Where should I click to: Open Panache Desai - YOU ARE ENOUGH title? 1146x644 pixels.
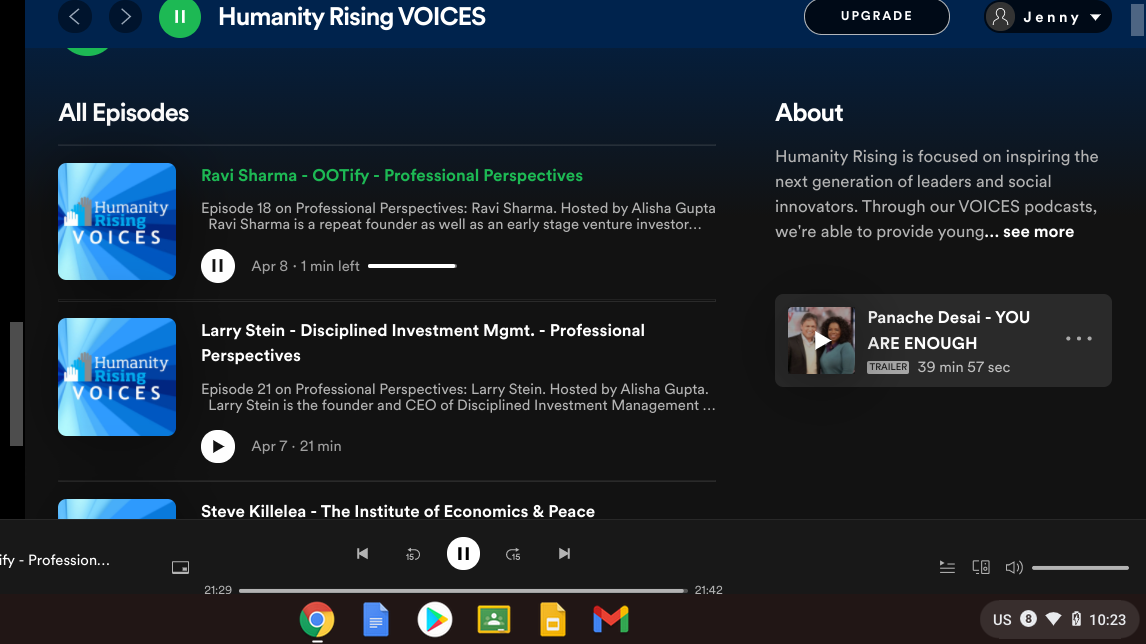(949, 330)
